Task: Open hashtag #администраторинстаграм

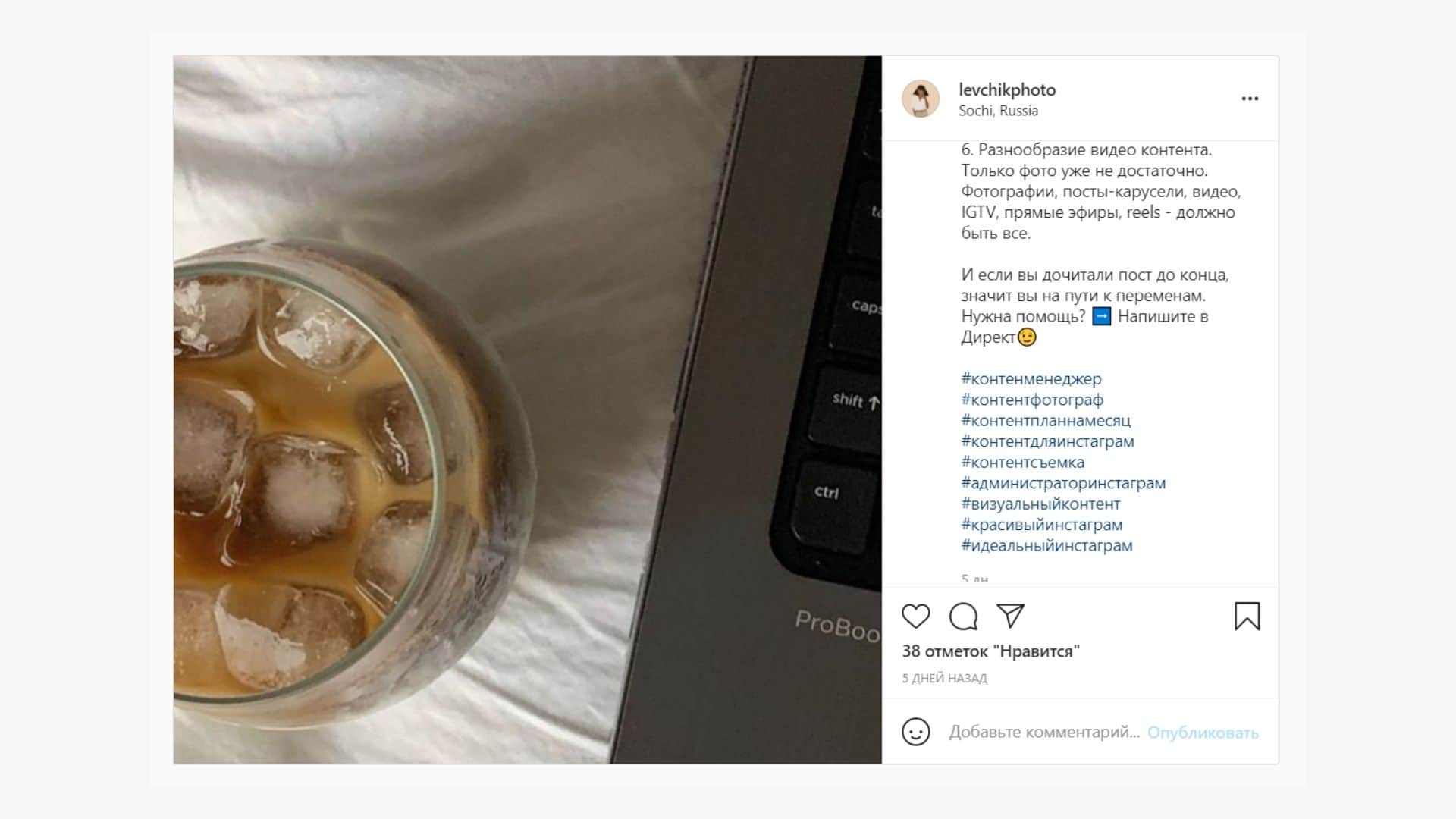Action: click(x=1063, y=483)
